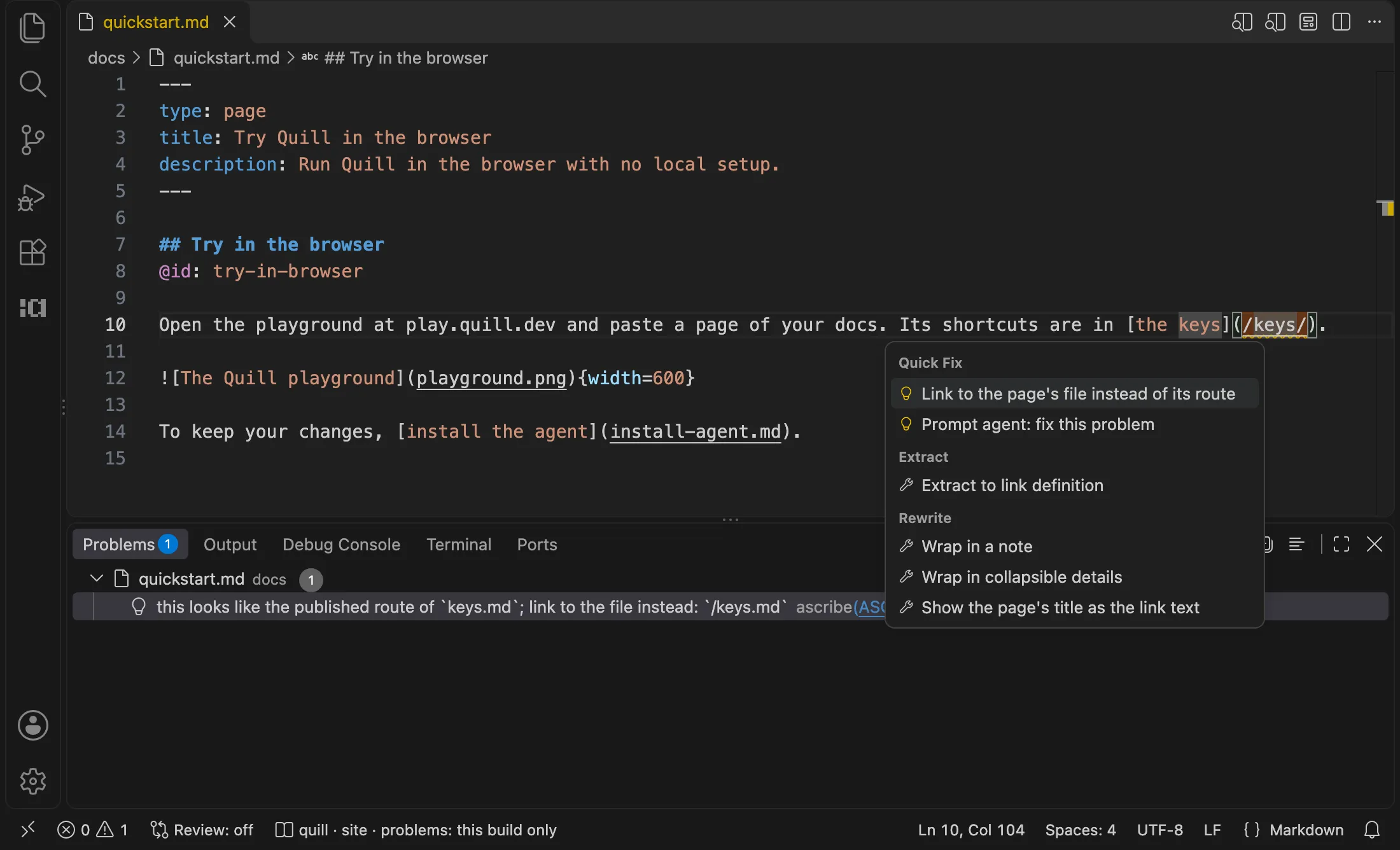The image size is (1400, 850).
Task: Click the third editor toolbar layout icon
Action: point(1308,22)
